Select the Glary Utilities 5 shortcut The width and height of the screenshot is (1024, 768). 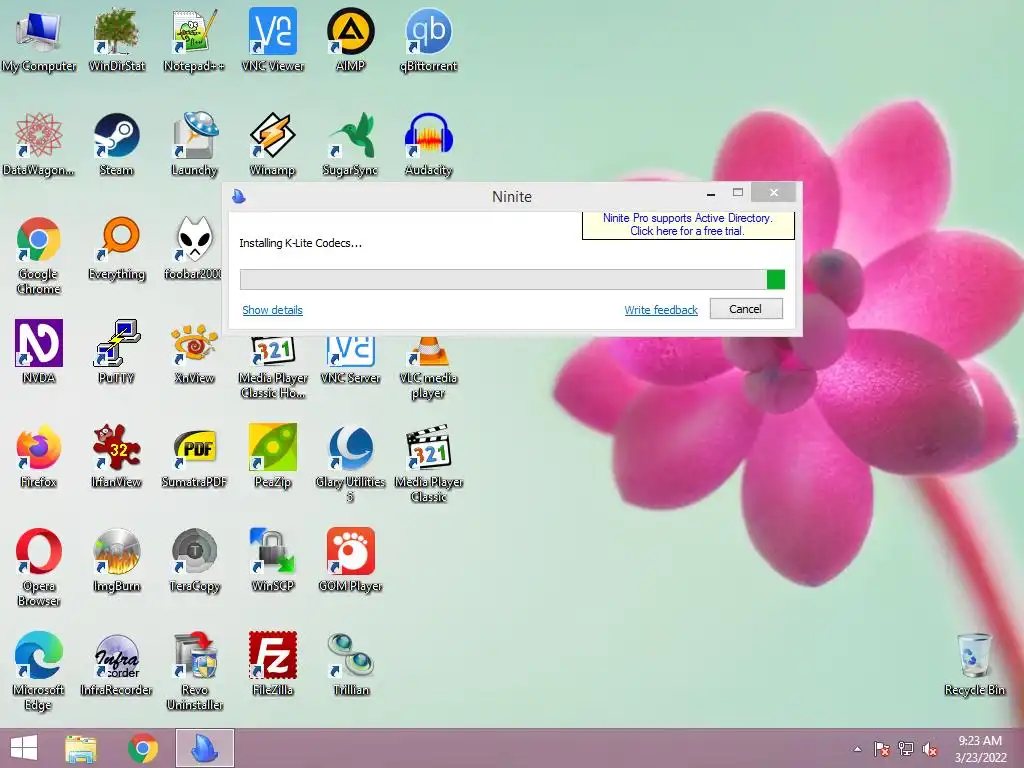coord(350,464)
